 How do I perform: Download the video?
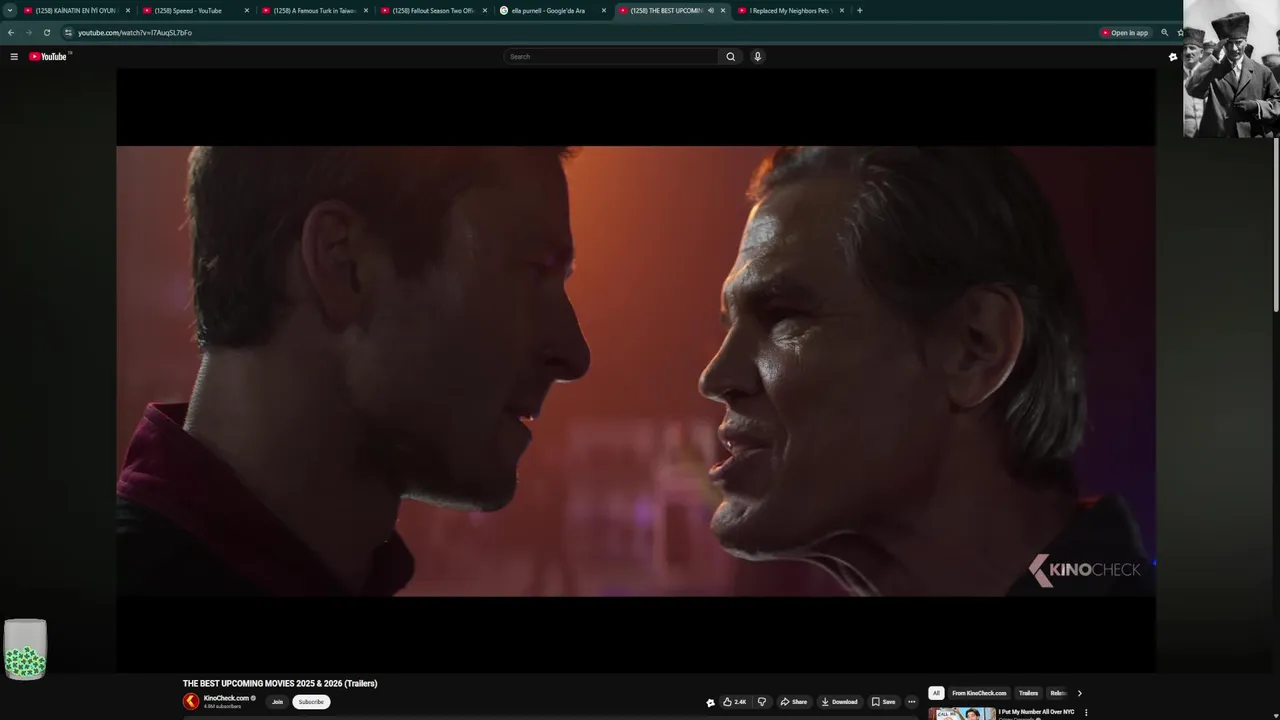coord(839,702)
